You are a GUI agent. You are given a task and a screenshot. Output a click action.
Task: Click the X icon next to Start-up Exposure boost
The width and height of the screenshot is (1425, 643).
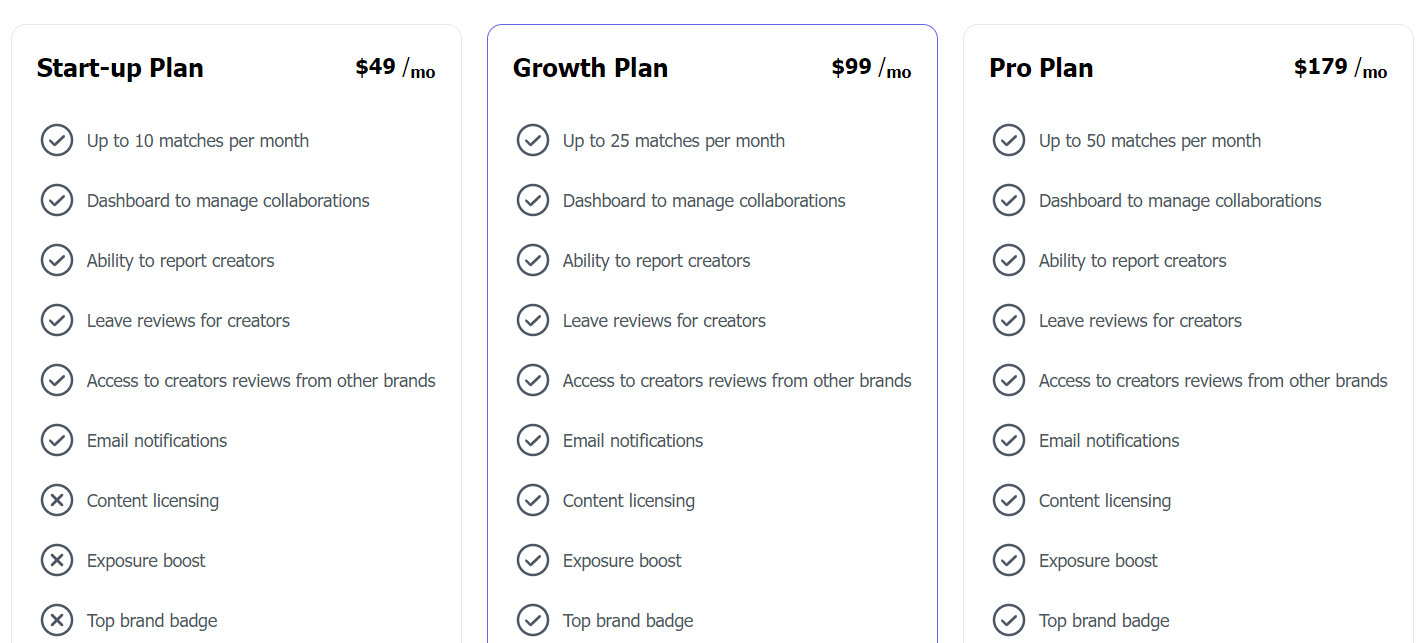click(x=57, y=560)
